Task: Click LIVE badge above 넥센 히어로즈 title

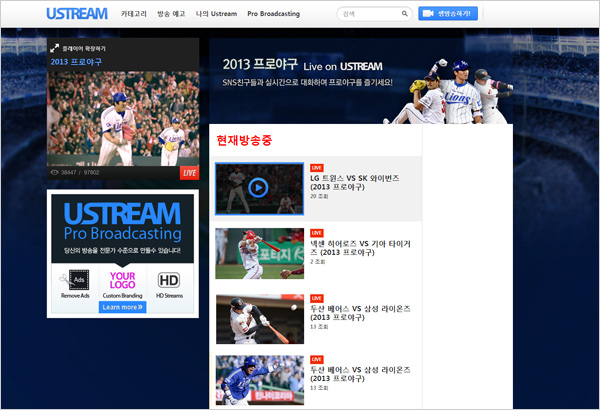Action: coord(316,233)
